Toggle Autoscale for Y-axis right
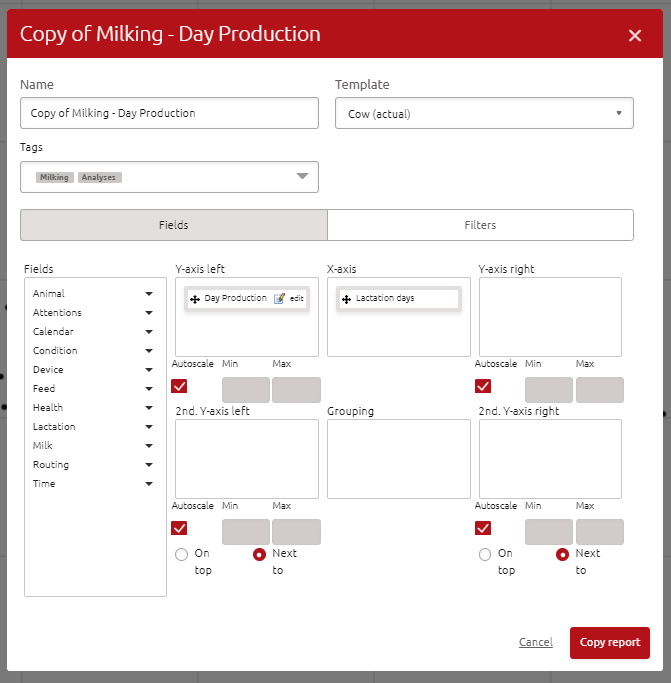 click(x=483, y=386)
